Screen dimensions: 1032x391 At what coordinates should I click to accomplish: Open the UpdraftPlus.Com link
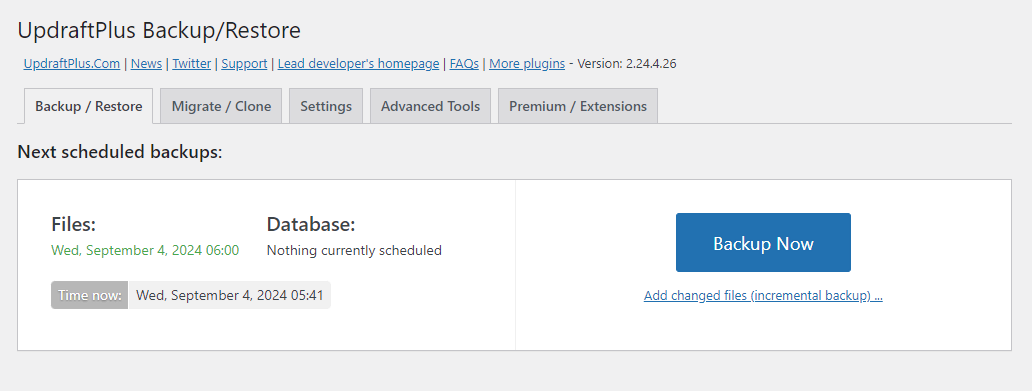click(72, 64)
